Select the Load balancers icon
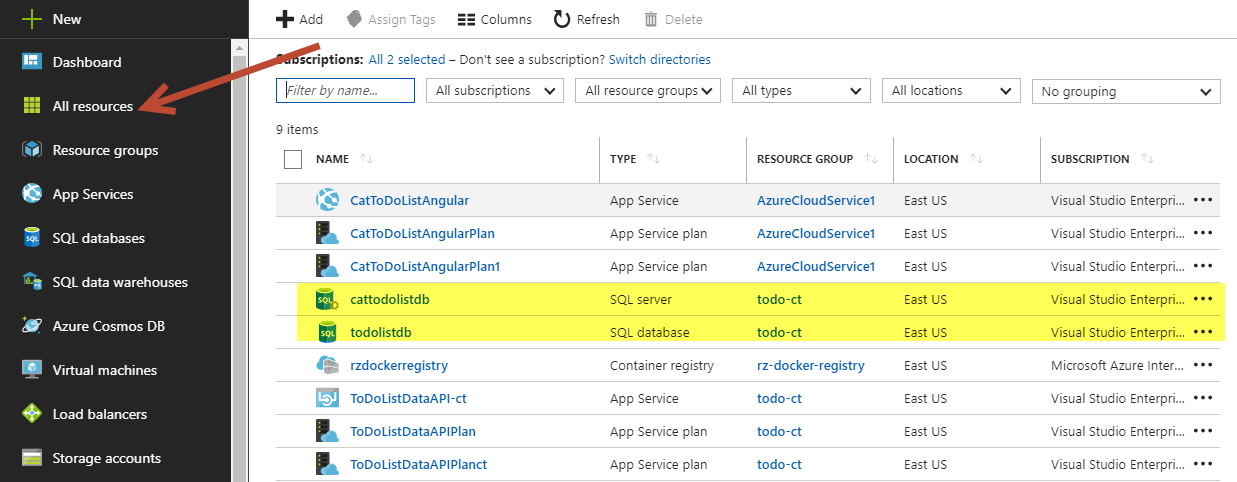This screenshot has height=482, width=1237. pyautogui.click(x=34, y=414)
